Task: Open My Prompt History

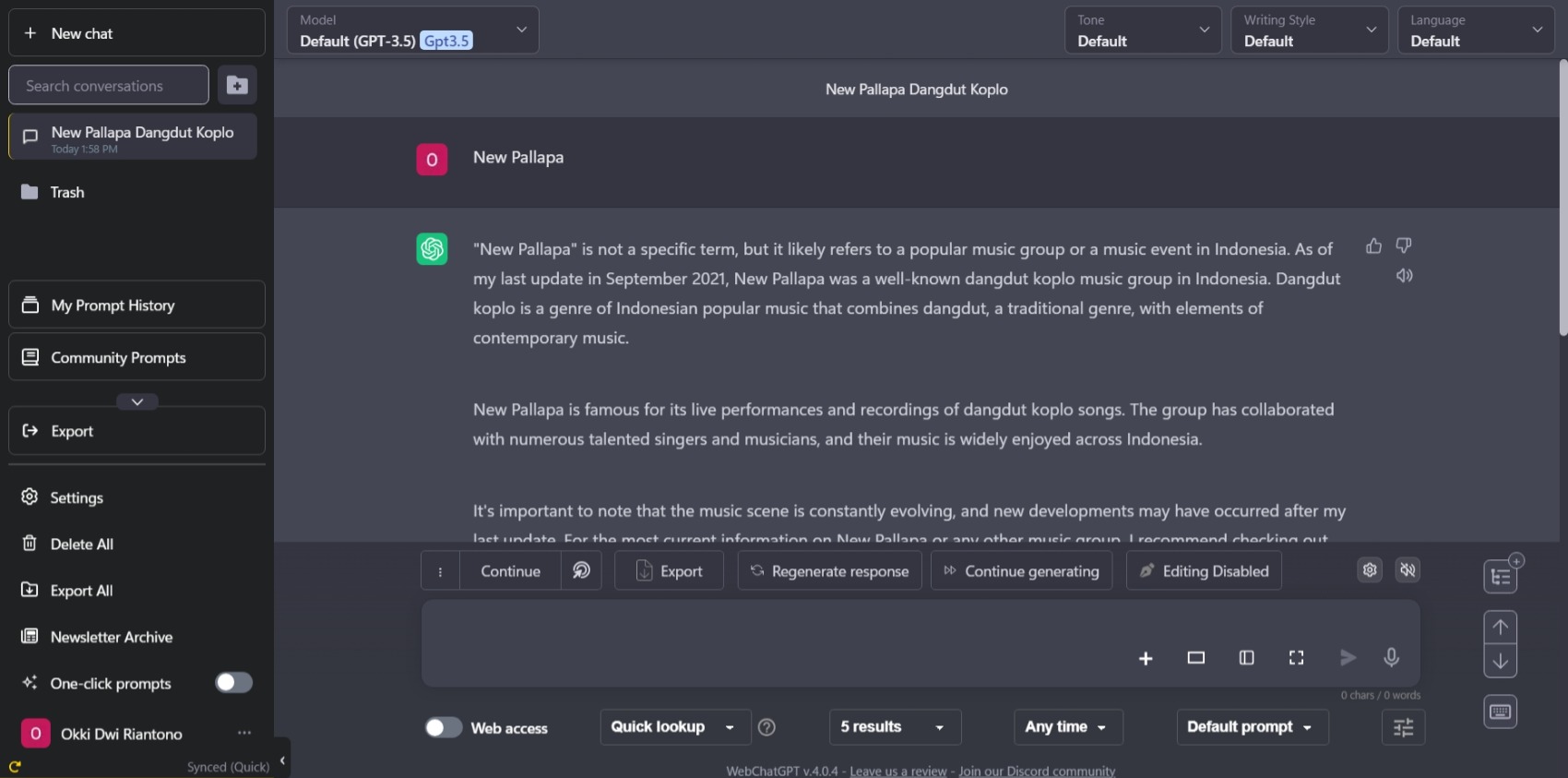Action: [137, 305]
